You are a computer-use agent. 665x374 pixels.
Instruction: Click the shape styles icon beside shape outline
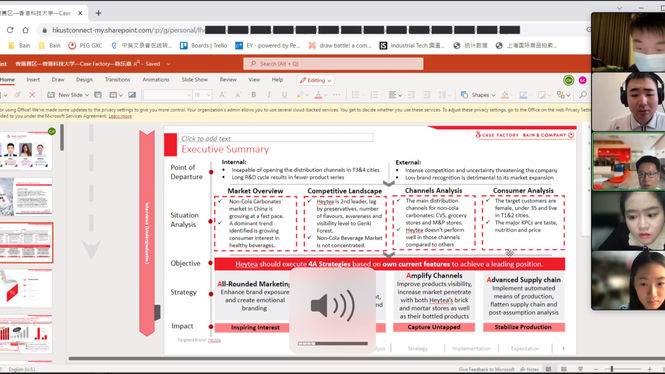542,95
